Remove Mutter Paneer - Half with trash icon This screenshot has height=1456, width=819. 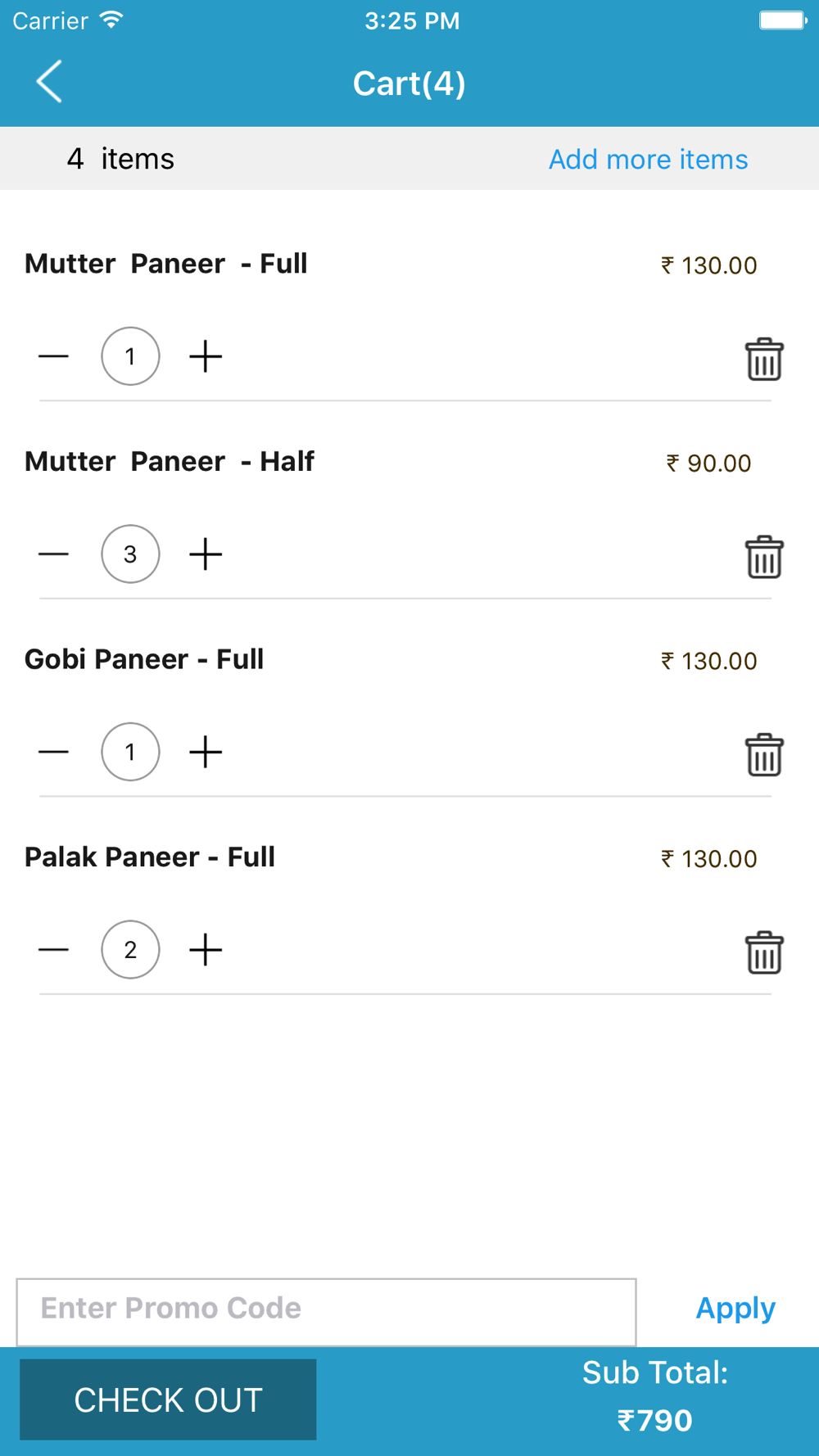764,557
